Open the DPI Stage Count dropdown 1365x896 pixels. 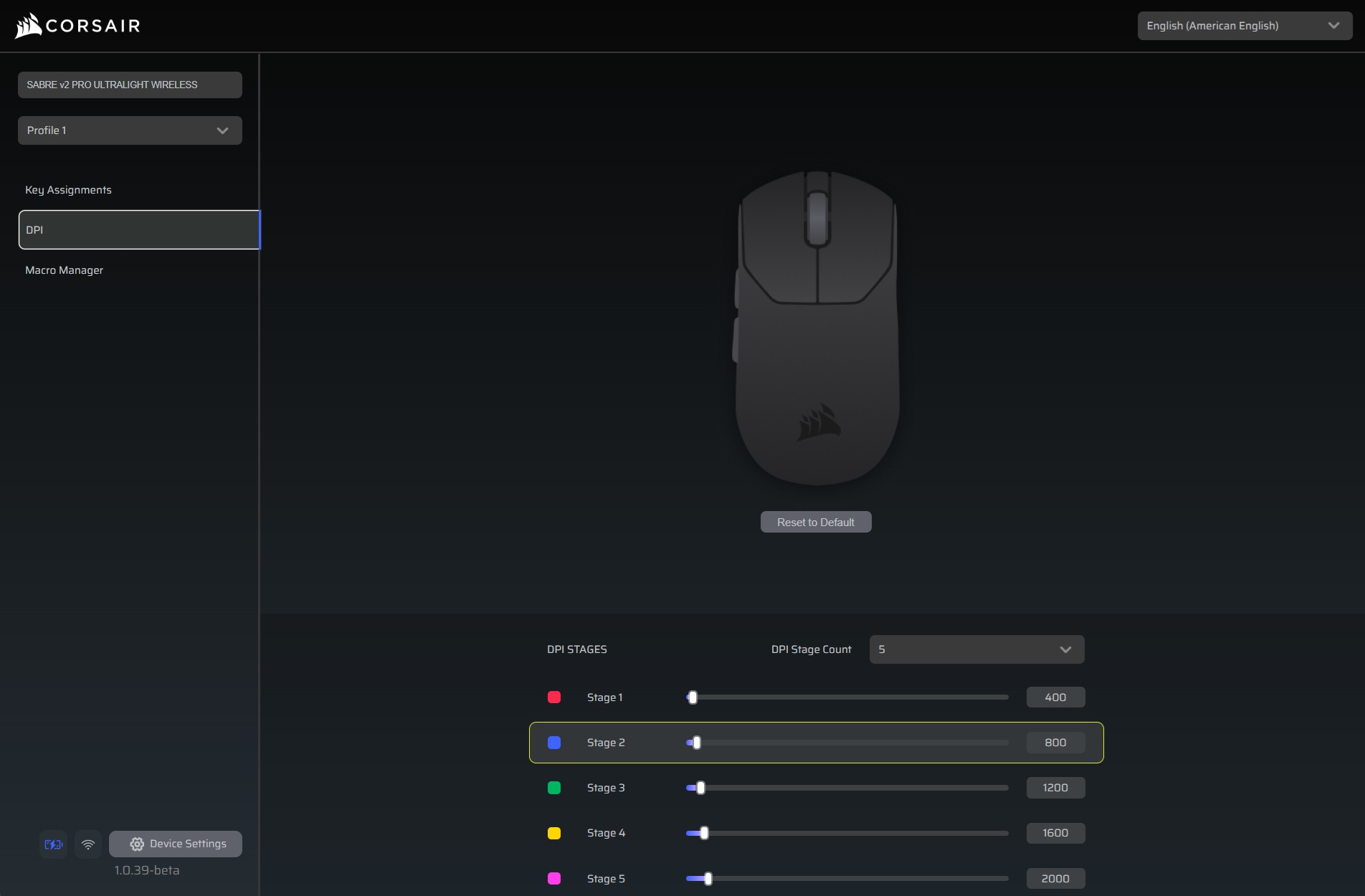[976, 649]
